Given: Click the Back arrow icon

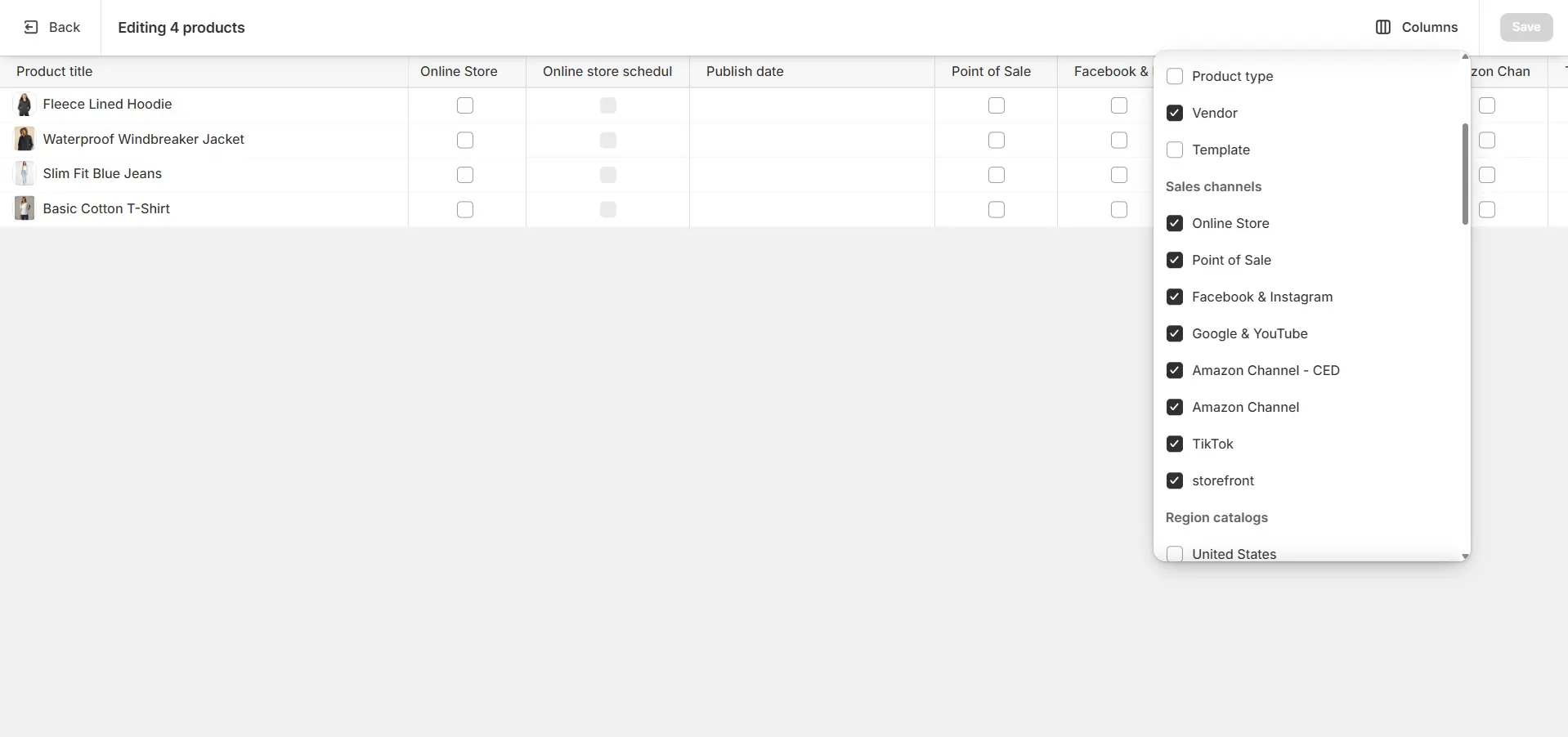Looking at the screenshot, I should pyautogui.click(x=31, y=27).
